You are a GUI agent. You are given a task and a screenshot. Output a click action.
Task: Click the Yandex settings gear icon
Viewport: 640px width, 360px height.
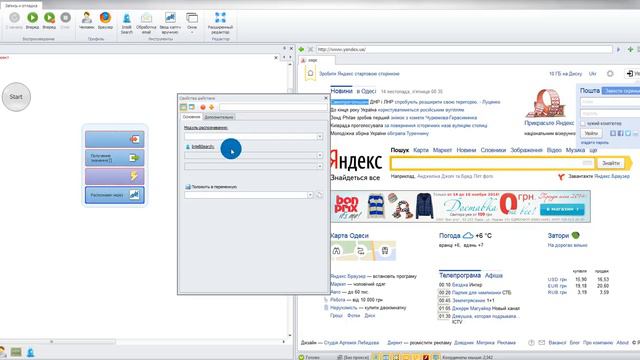point(610,74)
